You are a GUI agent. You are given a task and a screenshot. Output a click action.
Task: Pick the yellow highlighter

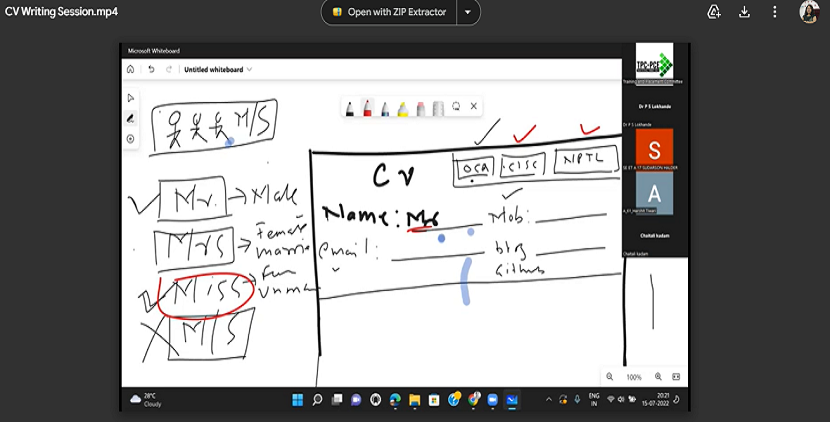pos(403,108)
